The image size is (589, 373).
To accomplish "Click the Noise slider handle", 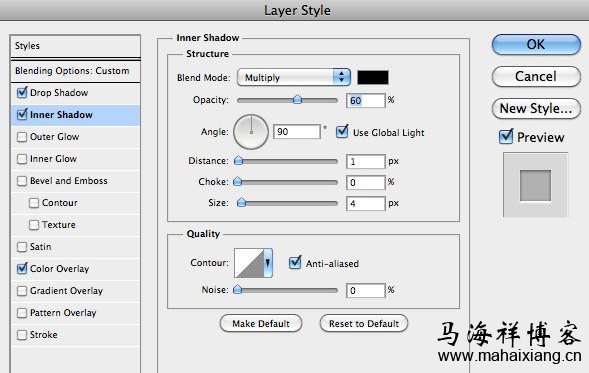I will (x=238, y=290).
